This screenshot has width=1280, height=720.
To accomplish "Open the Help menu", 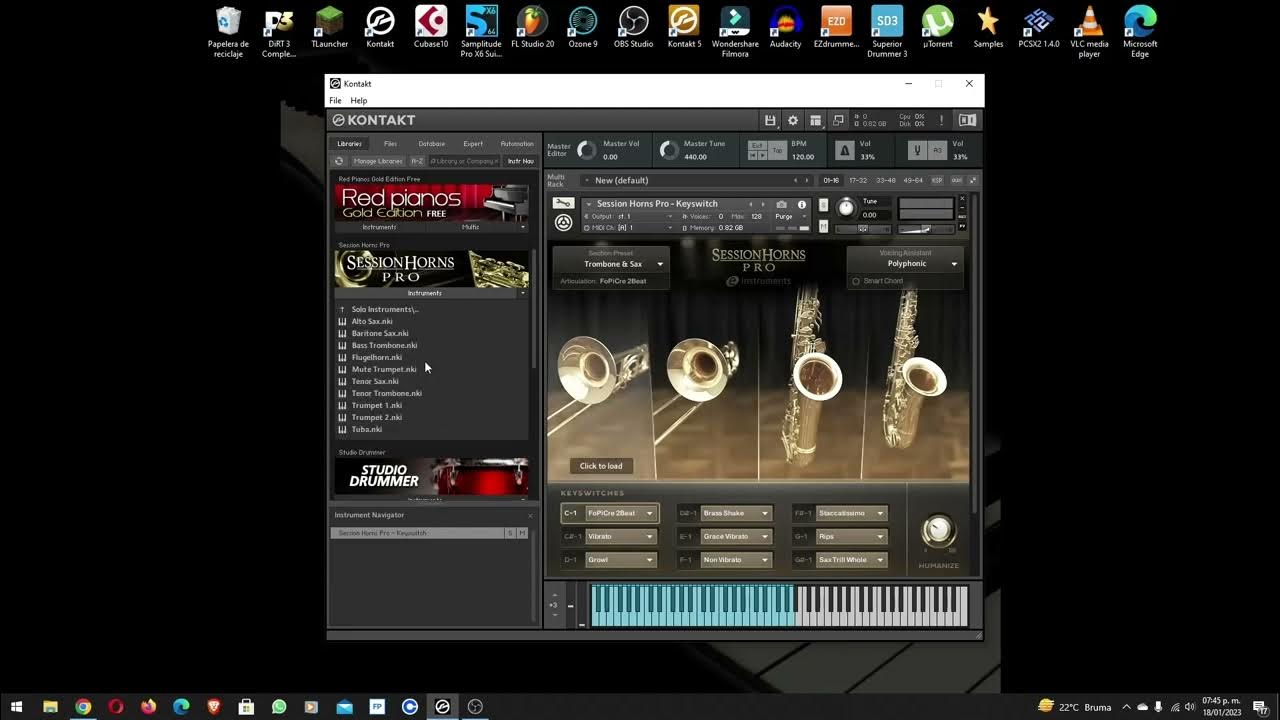I will (x=359, y=100).
